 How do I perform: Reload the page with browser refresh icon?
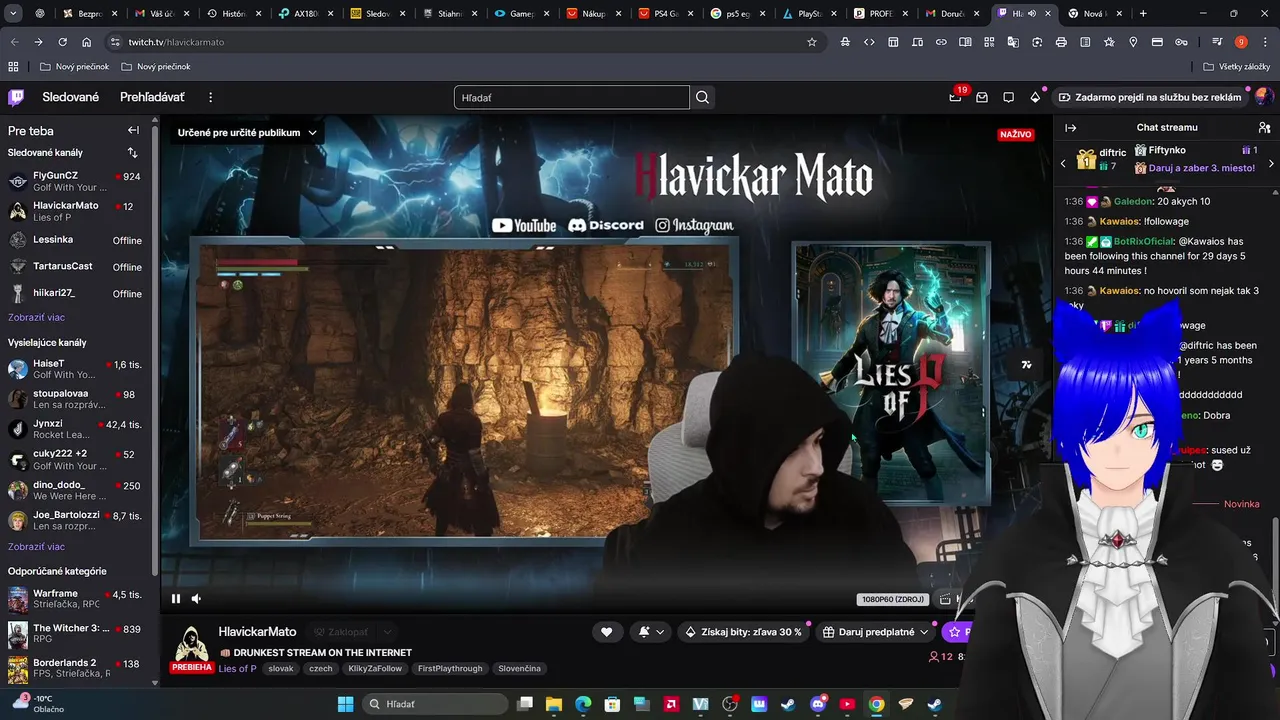(62, 42)
